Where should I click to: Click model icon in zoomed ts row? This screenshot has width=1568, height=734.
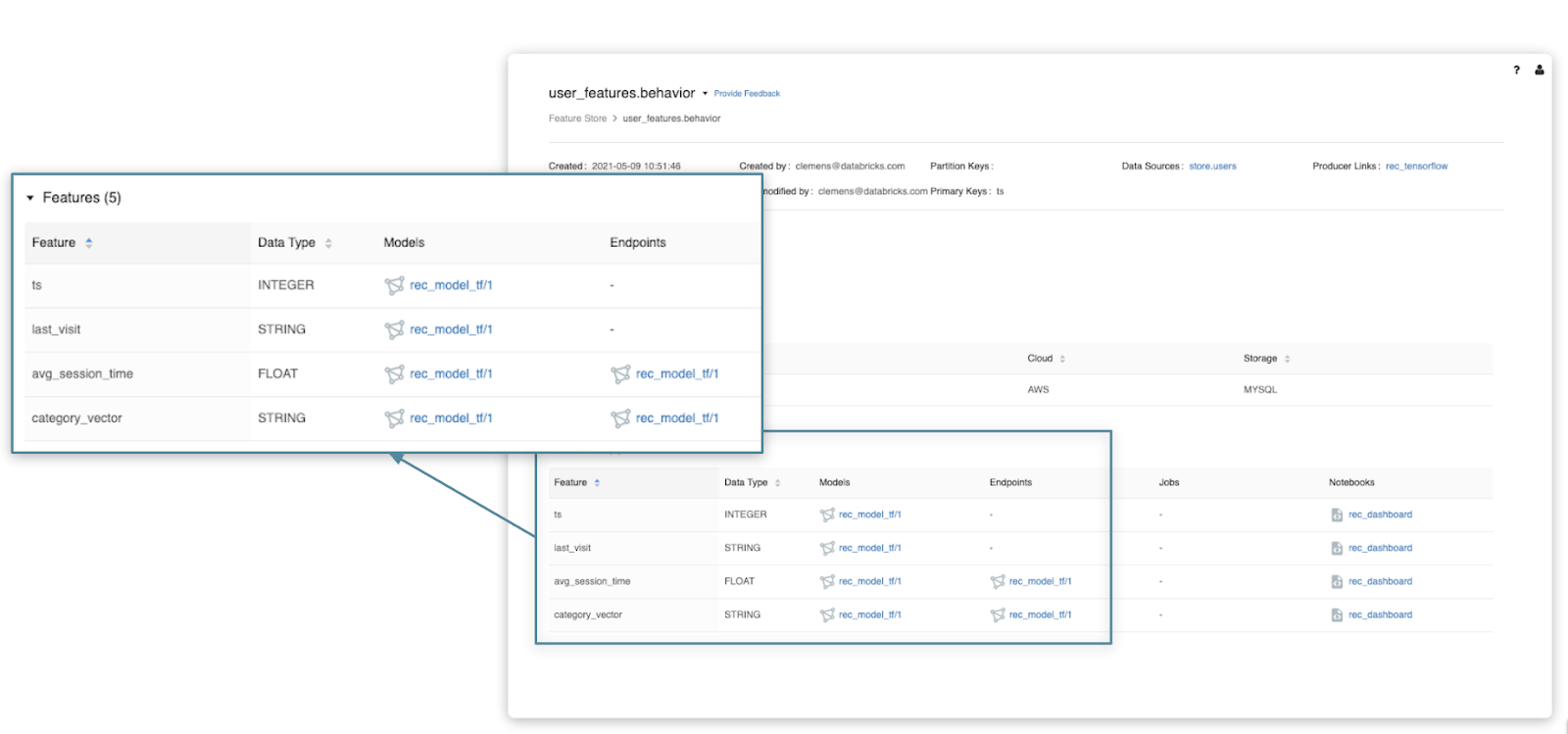394,285
